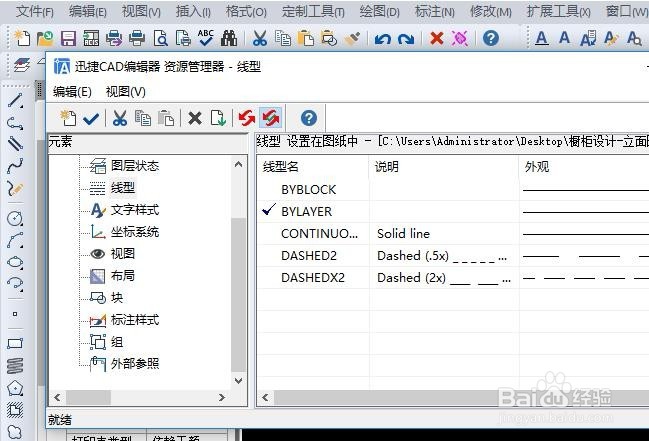Open the 标注(N) menu
This screenshot has width=649, height=441.
pyautogui.click(x=435, y=12)
